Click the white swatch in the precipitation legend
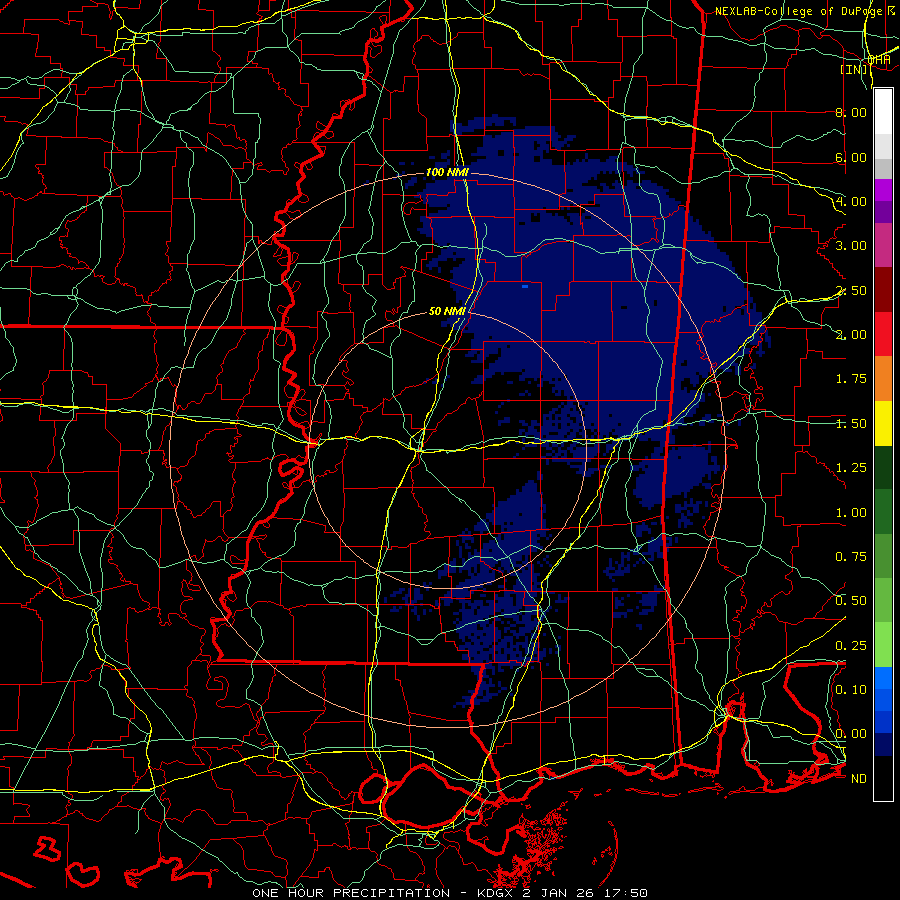 tap(883, 112)
